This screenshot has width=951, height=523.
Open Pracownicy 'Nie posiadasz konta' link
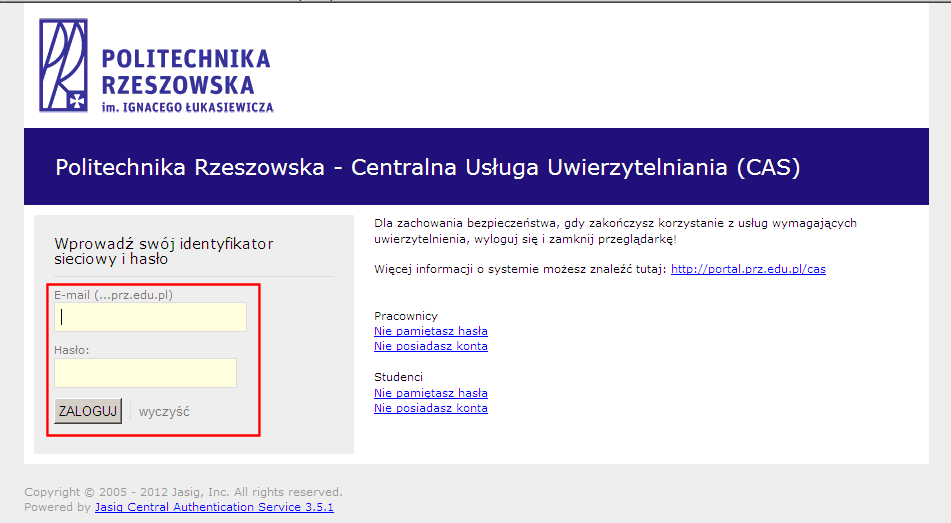tap(431, 346)
